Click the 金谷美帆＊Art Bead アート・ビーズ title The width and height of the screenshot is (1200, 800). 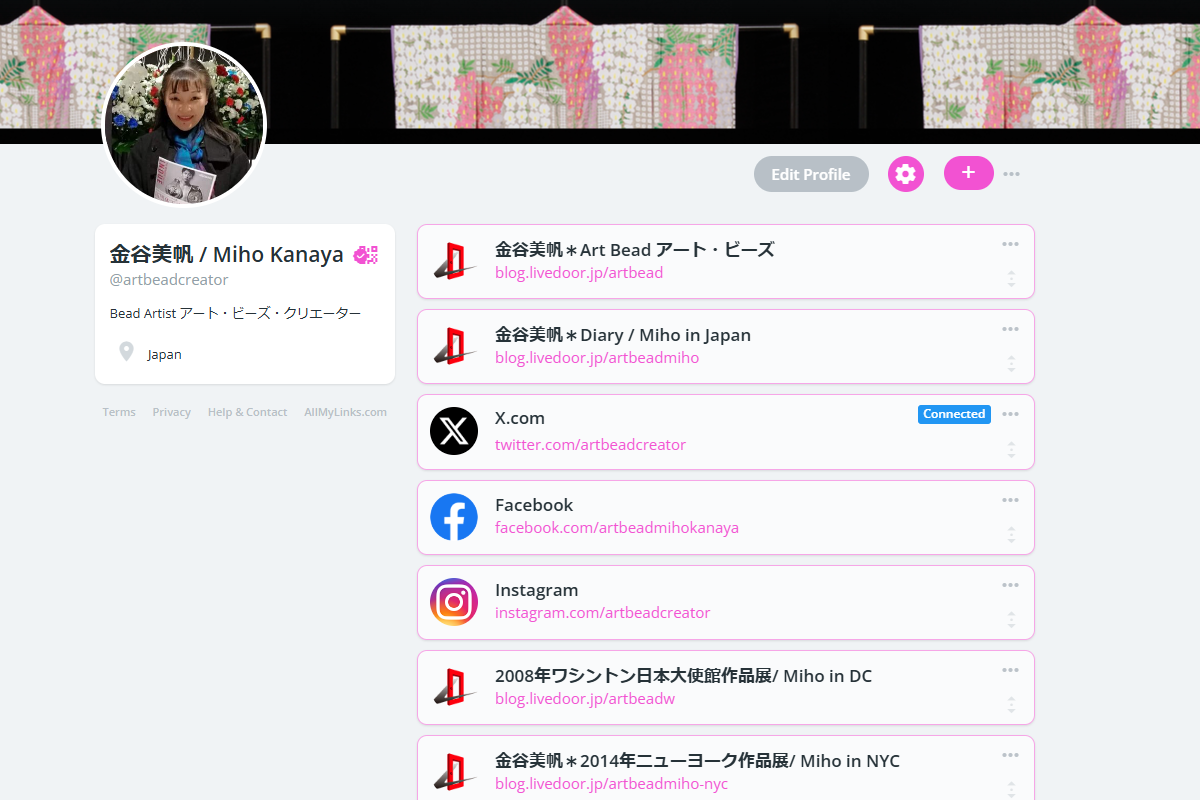point(635,250)
